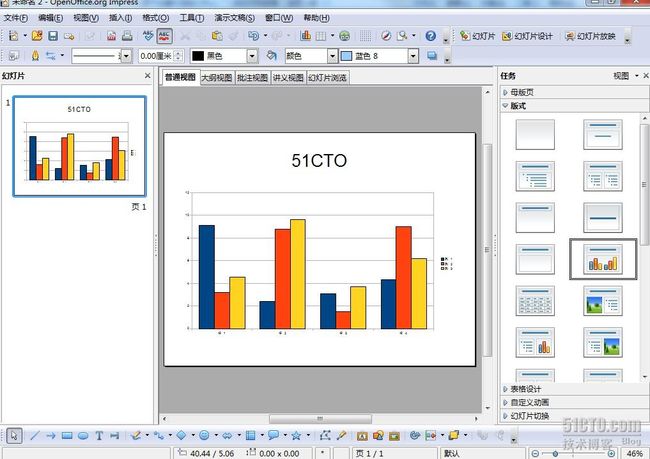Viewport: 650px width, 459px height.
Task: Expand the 母版页 section
Action: coord(574,92)
